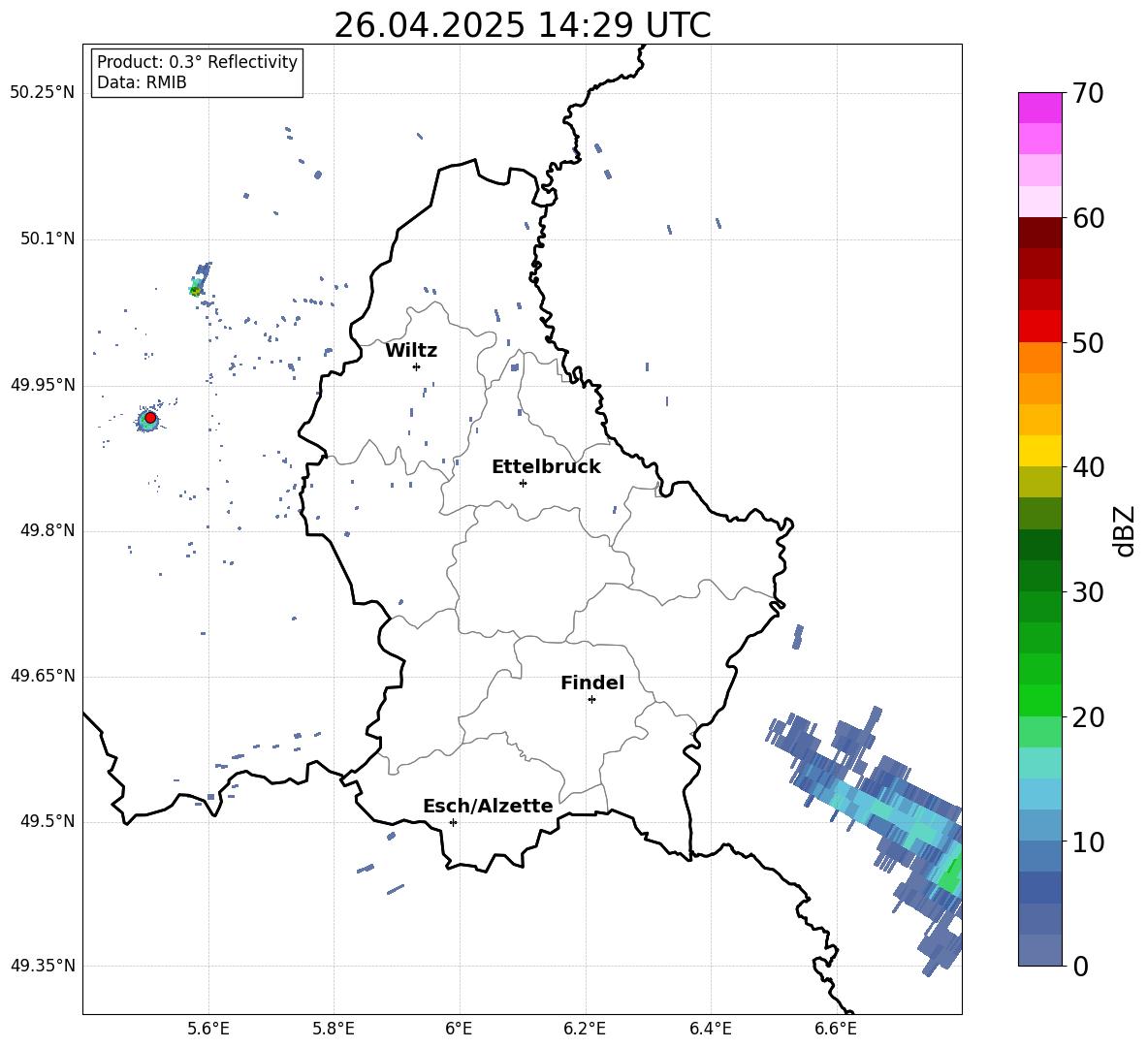1148x1048 pixels.
Task: Click the 'Data: RMIB' text
Action: tap(142, 82)
